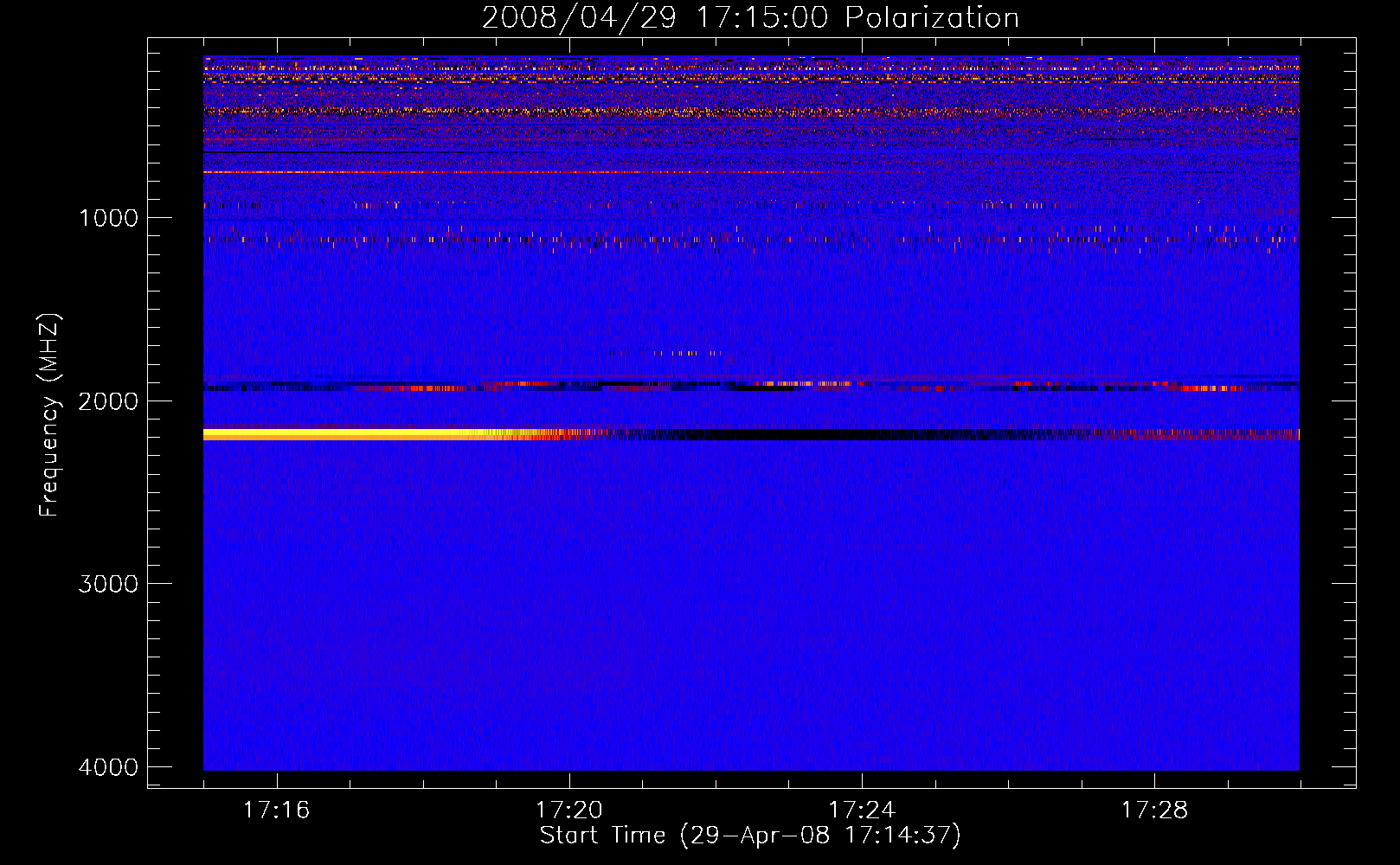Click the "Start Time (29-Apr-08 17:14:37)" axis label
1400x865 pixels.
click(x=750, y=836)
